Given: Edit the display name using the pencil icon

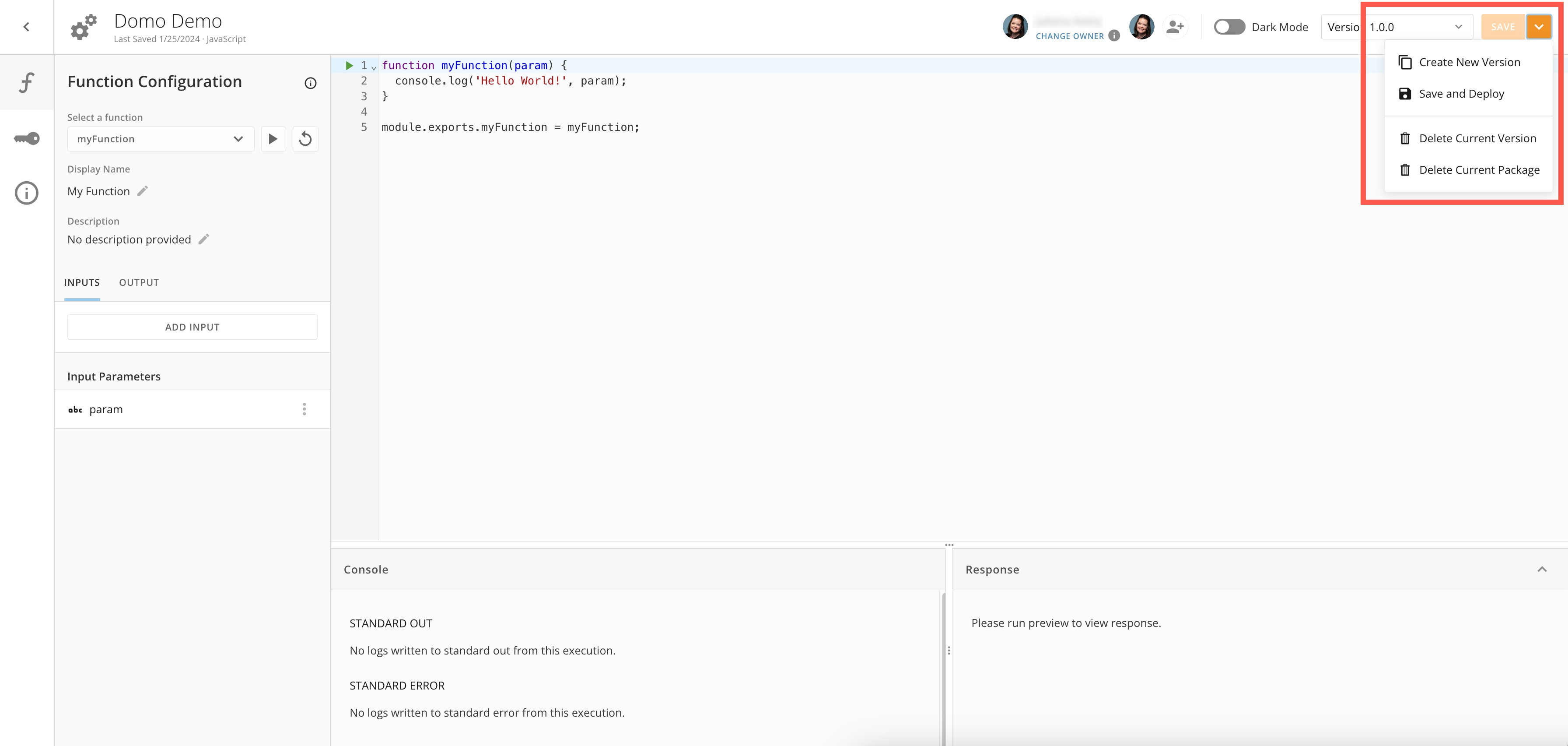Looking at the screenshot, I should [143, 190].
